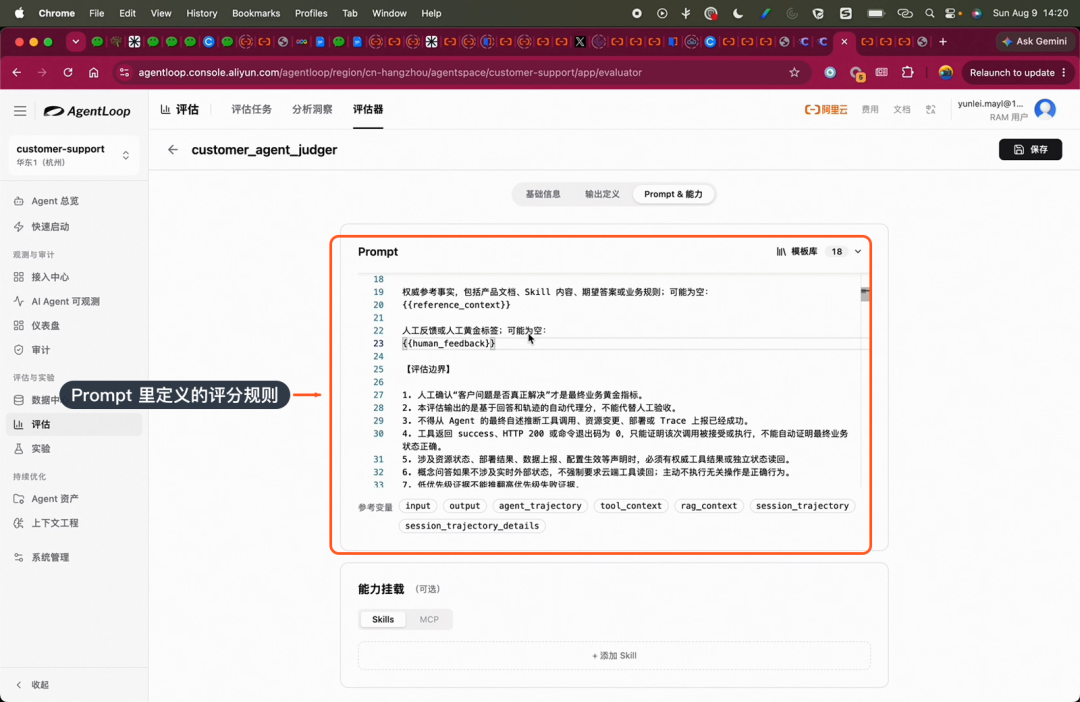Click the language switch icon
The height and width of the screenshot is (702, 1080).
[931, 110]
